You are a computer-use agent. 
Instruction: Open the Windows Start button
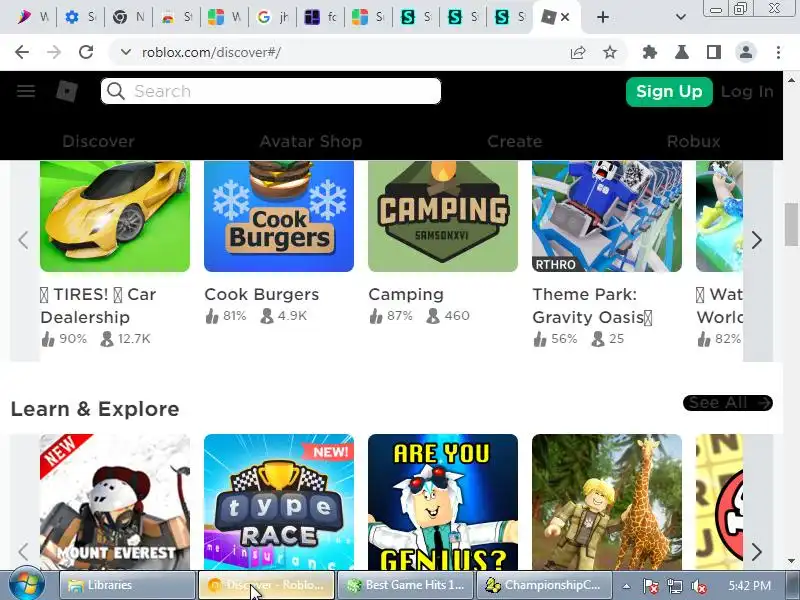[x=26, y=585]
